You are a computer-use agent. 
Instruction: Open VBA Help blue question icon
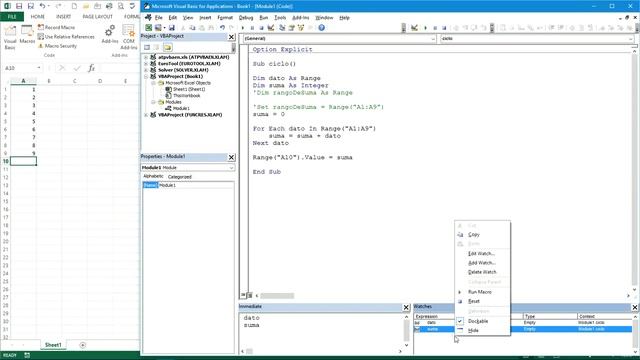pos(322,28)
